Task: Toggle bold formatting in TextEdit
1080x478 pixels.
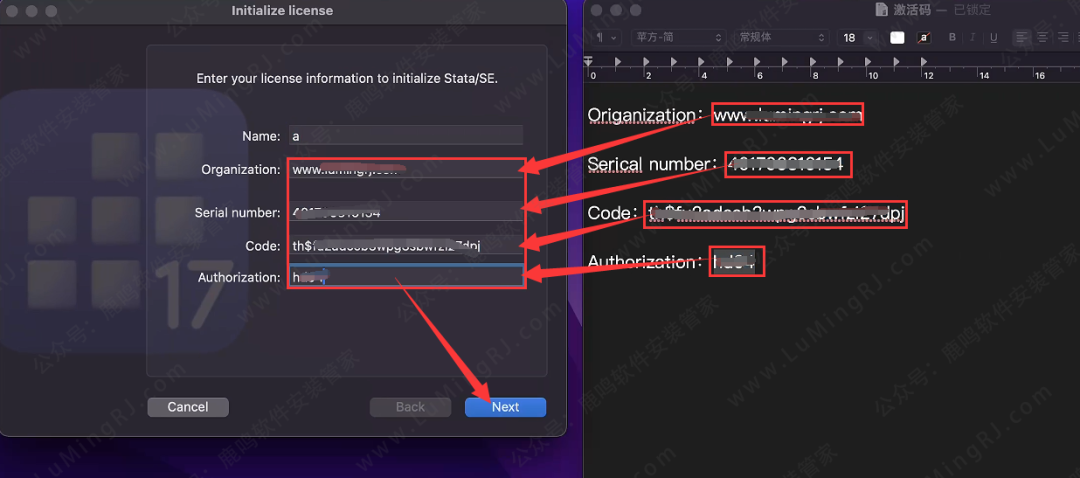Action: click(953, 38)
